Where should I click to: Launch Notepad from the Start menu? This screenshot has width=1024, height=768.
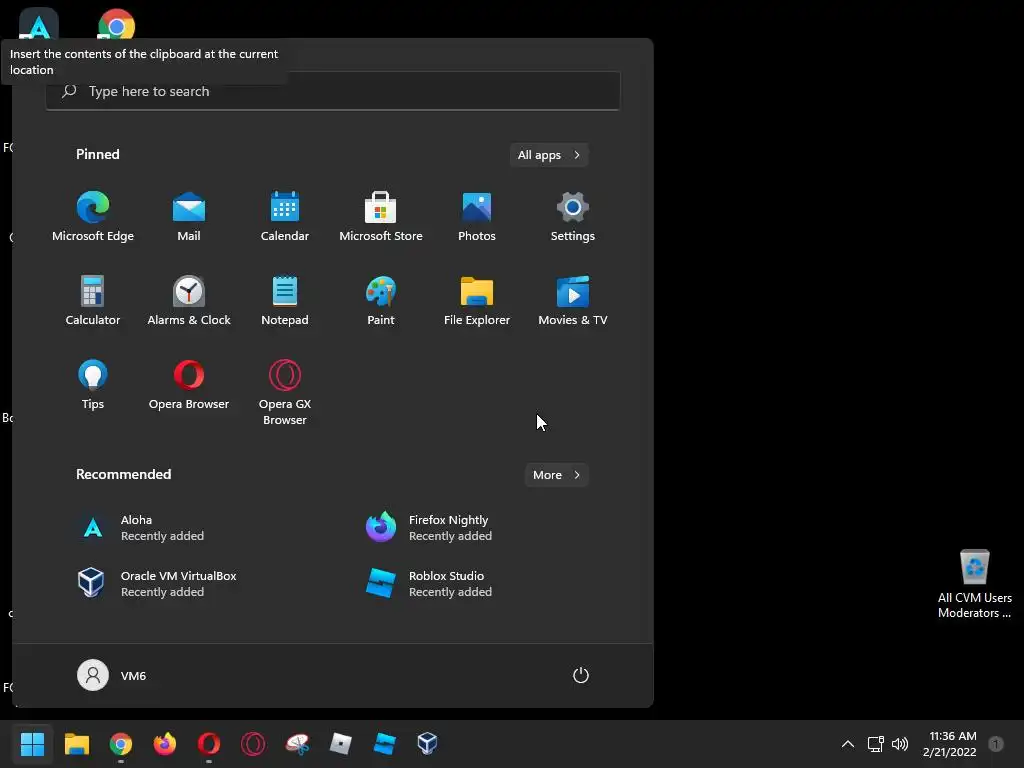click(x=285, y=300)
